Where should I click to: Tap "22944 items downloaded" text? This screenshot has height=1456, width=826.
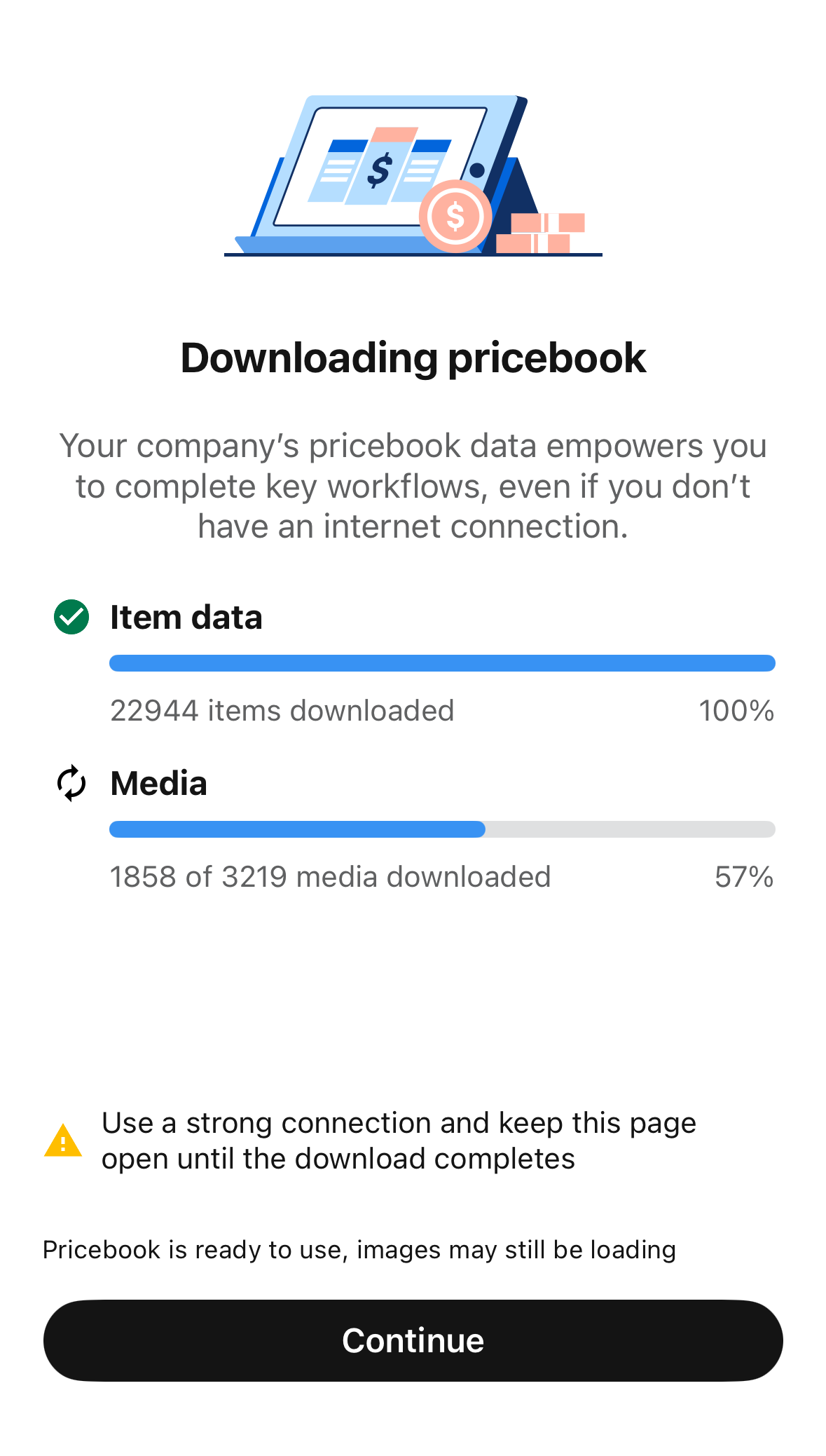(x=282, y=711)
